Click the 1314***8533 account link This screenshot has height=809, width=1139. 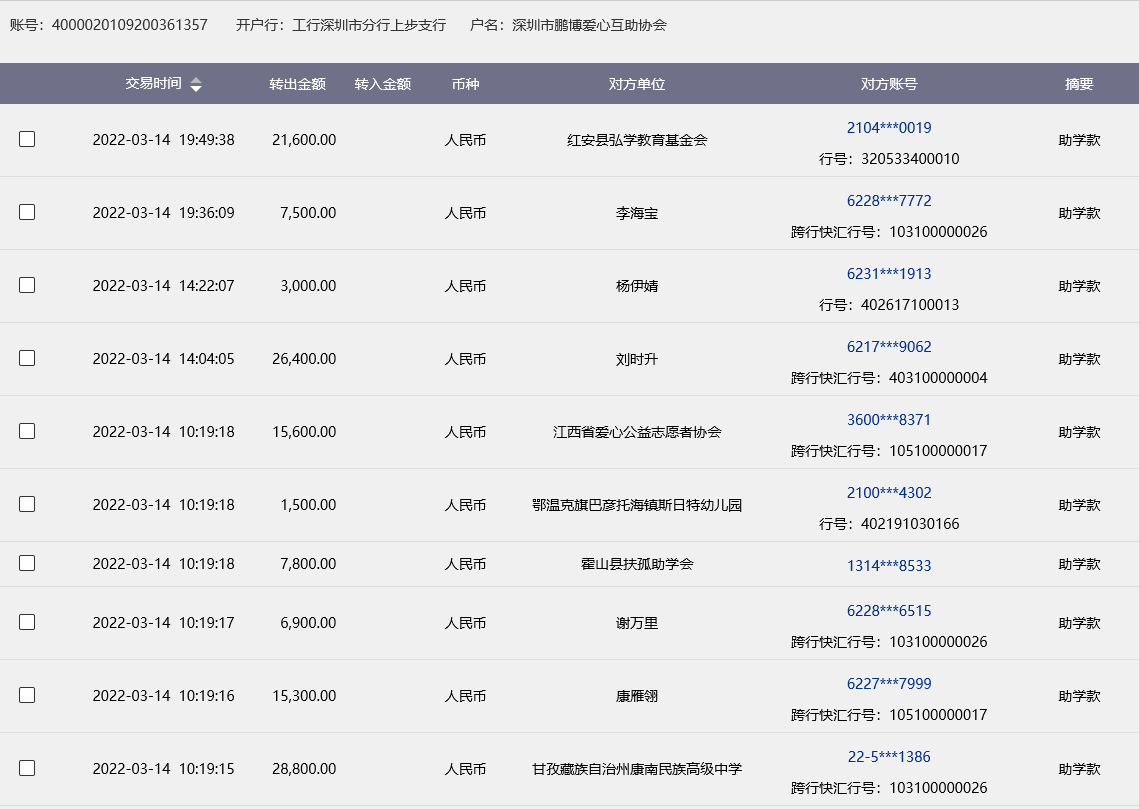coord(889,566)
